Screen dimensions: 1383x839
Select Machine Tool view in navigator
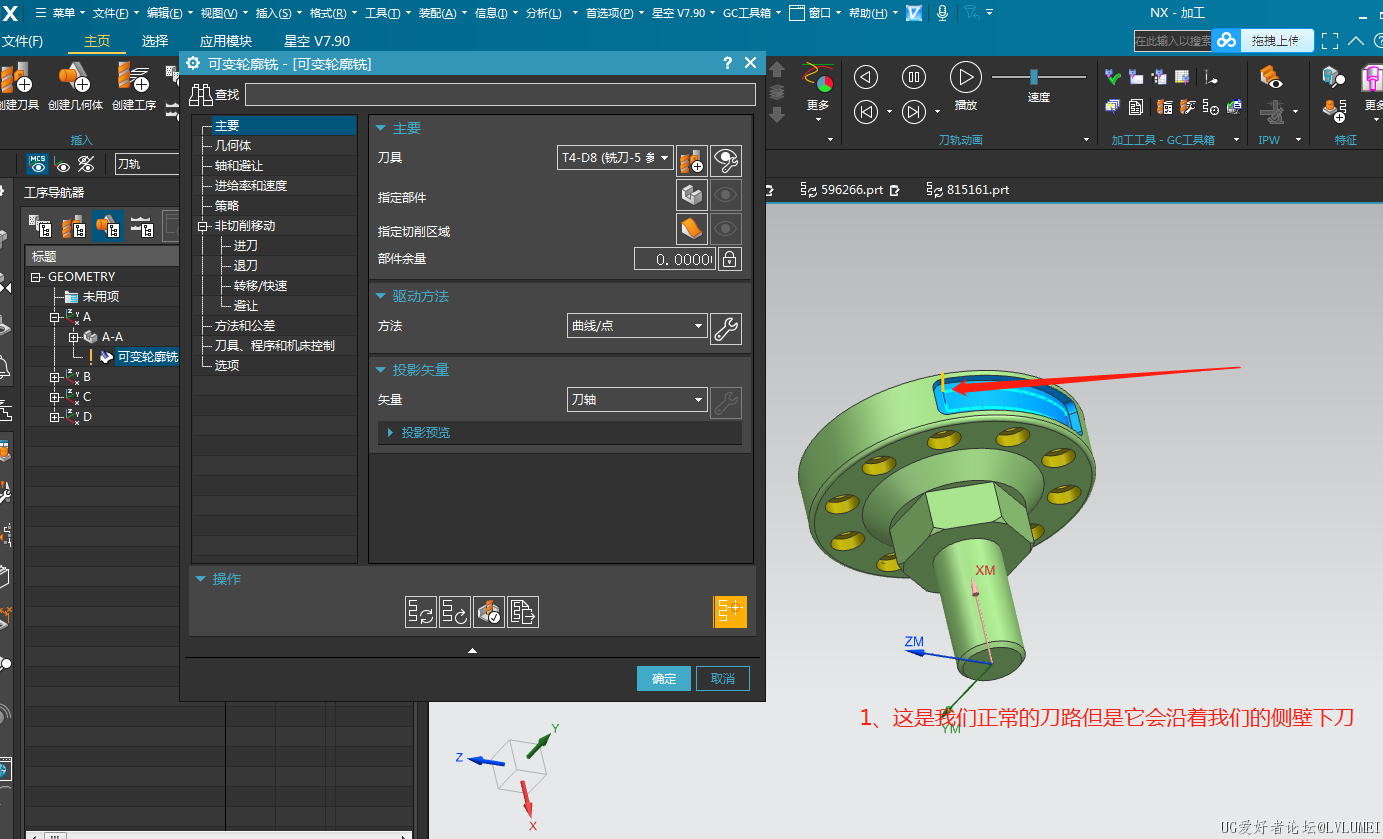[x=74, y=227]
